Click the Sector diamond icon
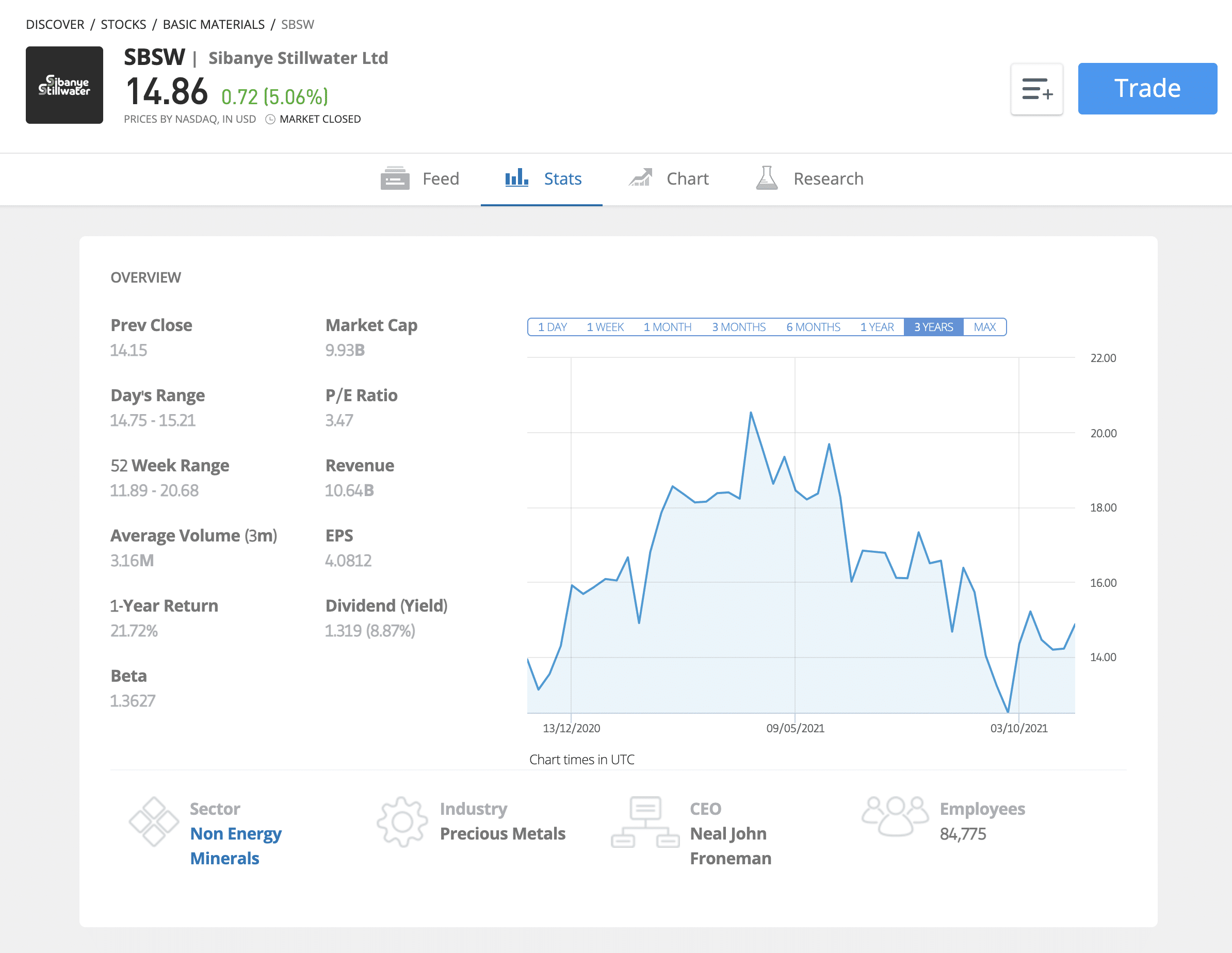 pyautogui.click(x=154, y=821)
